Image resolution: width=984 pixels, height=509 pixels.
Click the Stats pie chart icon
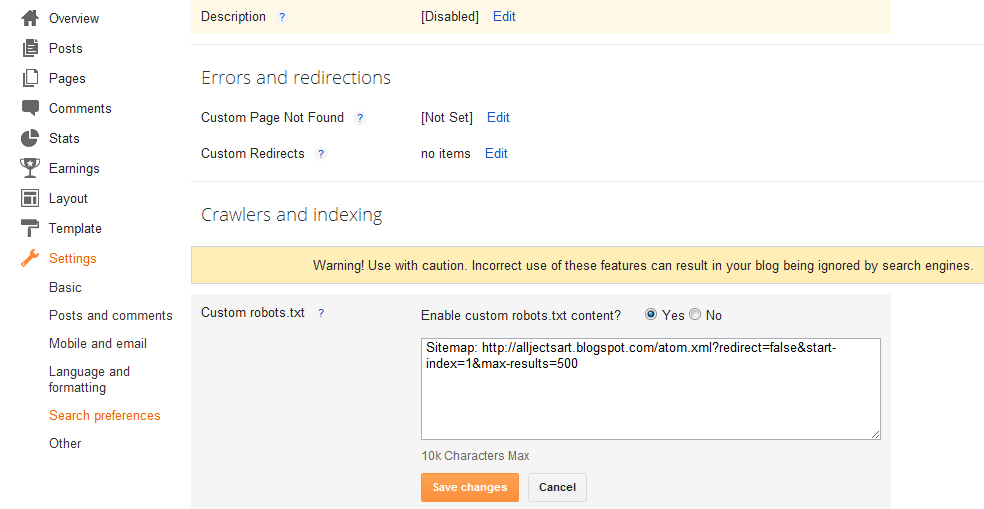pyautogui.click(x=30, y=138)
